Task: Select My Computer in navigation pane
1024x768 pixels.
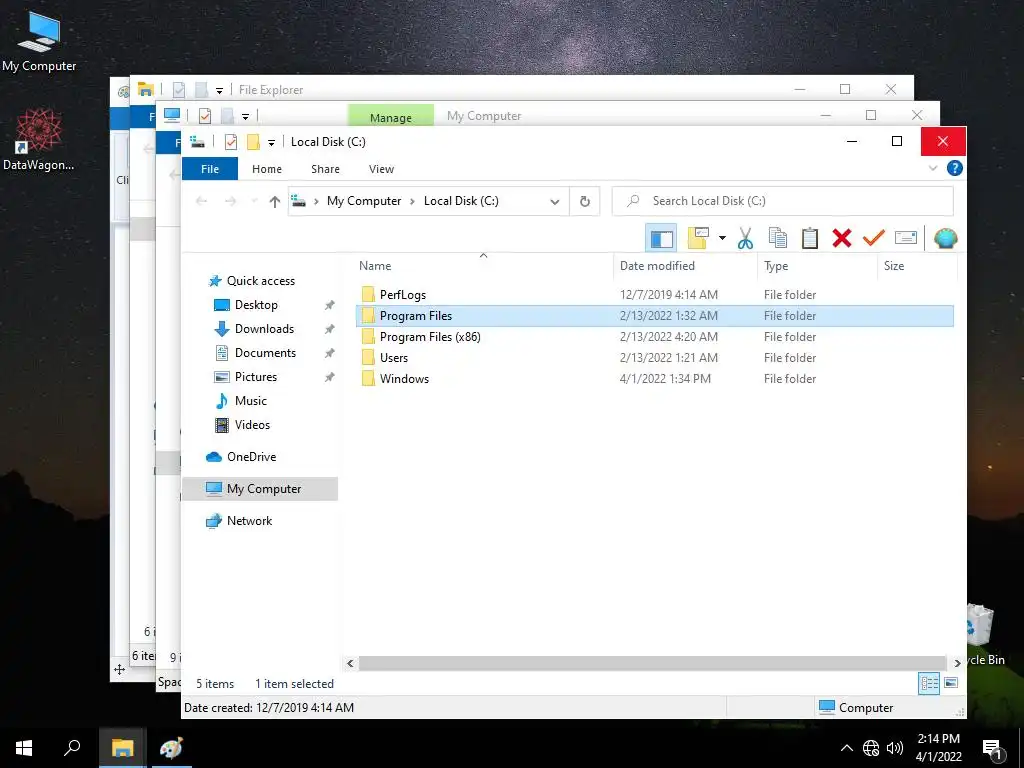Action: (x=260, y=489)
